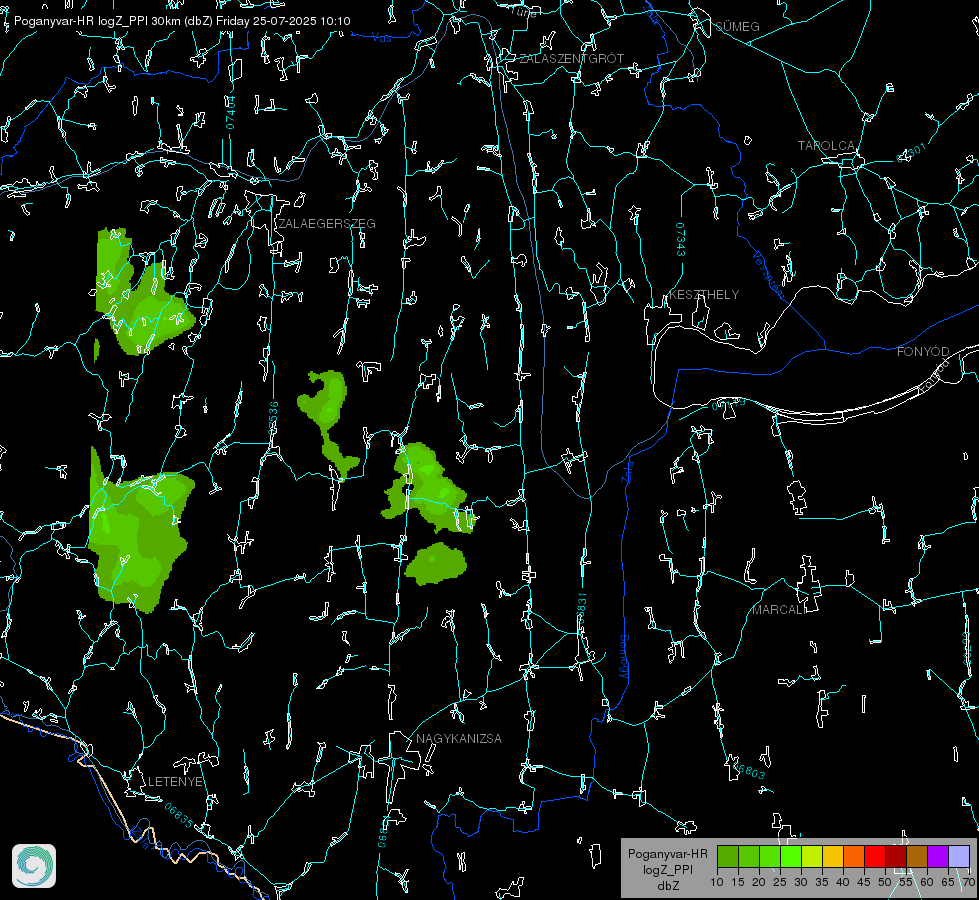Screen dimensions: 979x900
Task: Click the 06835 road number label
Action: pos(179,815)
